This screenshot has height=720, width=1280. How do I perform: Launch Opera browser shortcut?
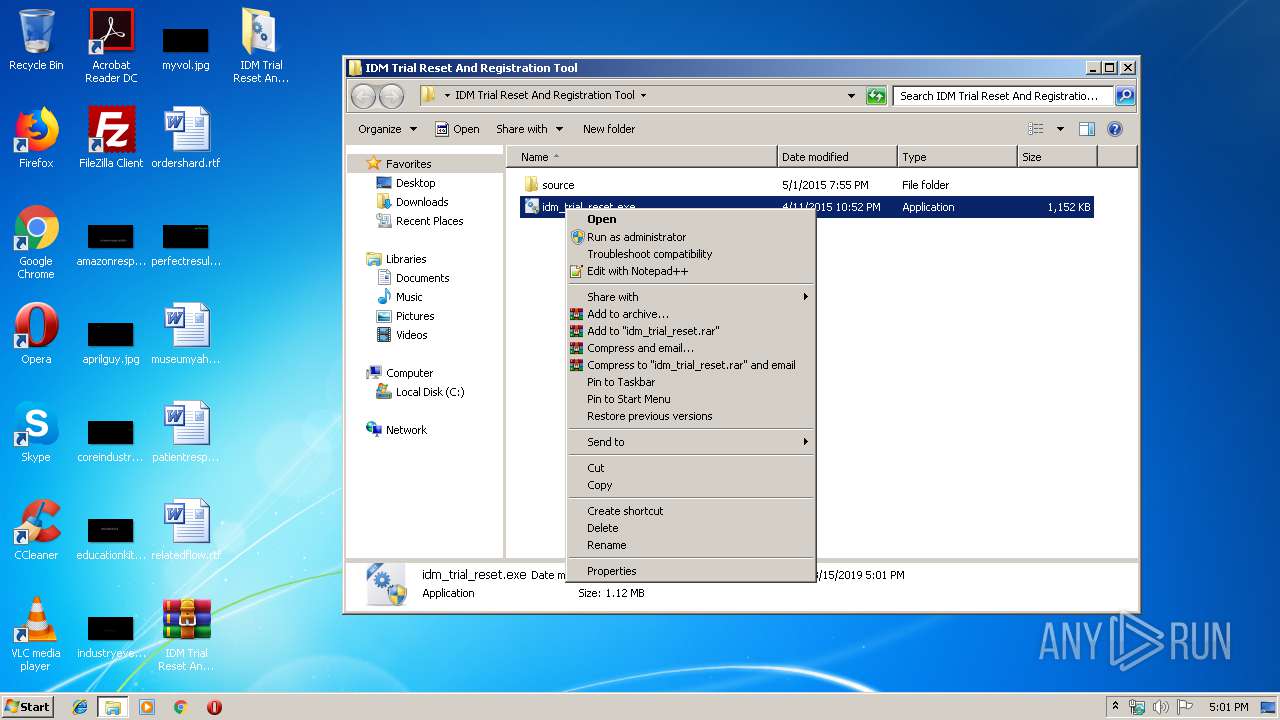[36, 333]
